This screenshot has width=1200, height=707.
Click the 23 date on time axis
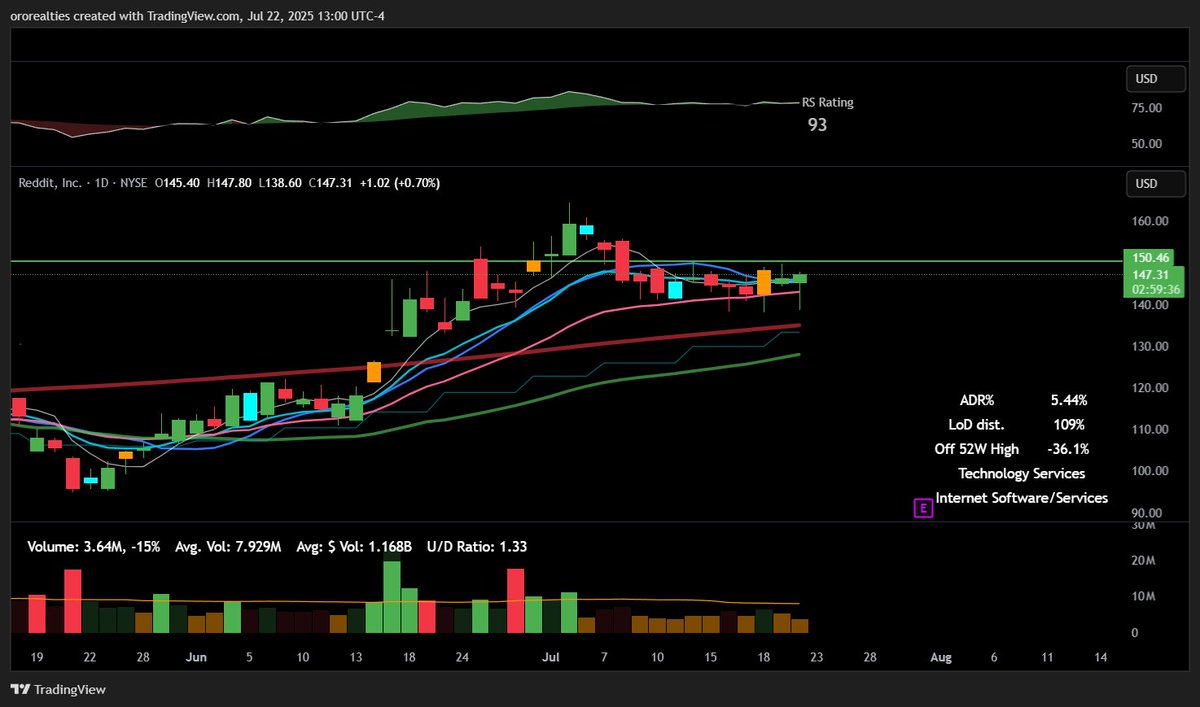click(x=816, y=657)
